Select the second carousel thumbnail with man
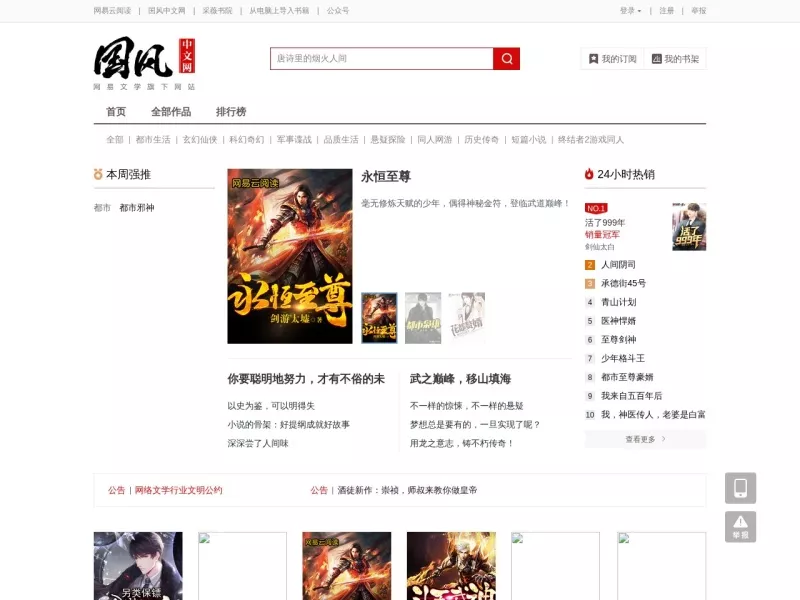The image size is (800, 600). 423,318
